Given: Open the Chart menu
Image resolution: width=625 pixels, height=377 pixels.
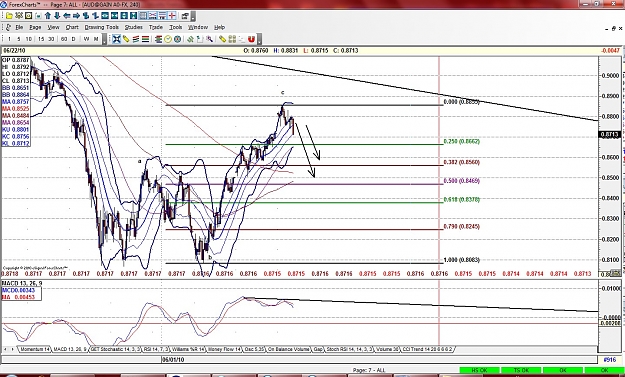Looking at the screenshot, I should click(x=72, y=27).
